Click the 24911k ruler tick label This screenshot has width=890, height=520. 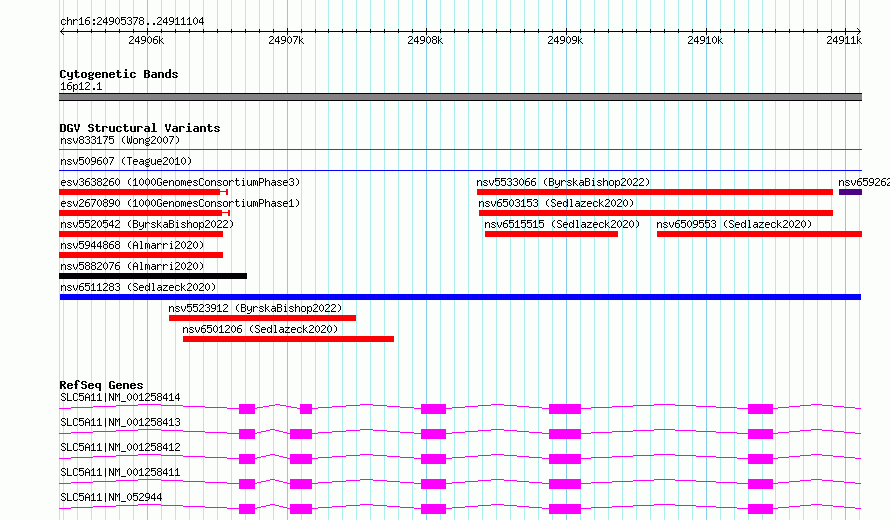pos(844,40)
